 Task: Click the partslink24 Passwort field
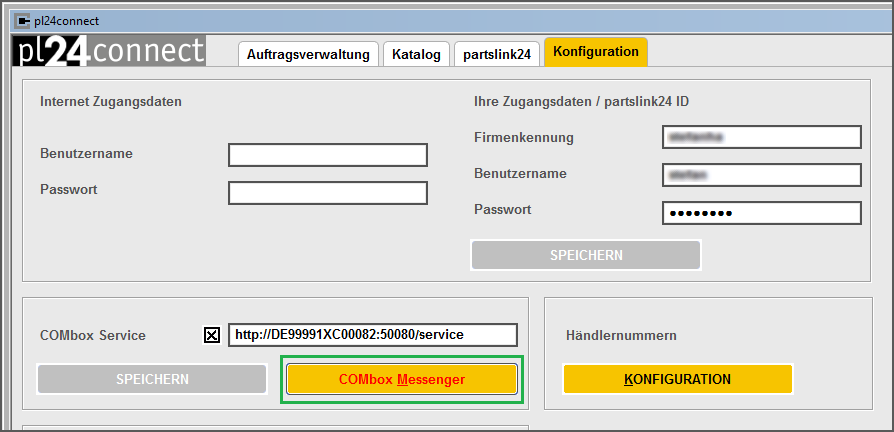[x=762, y=213]
